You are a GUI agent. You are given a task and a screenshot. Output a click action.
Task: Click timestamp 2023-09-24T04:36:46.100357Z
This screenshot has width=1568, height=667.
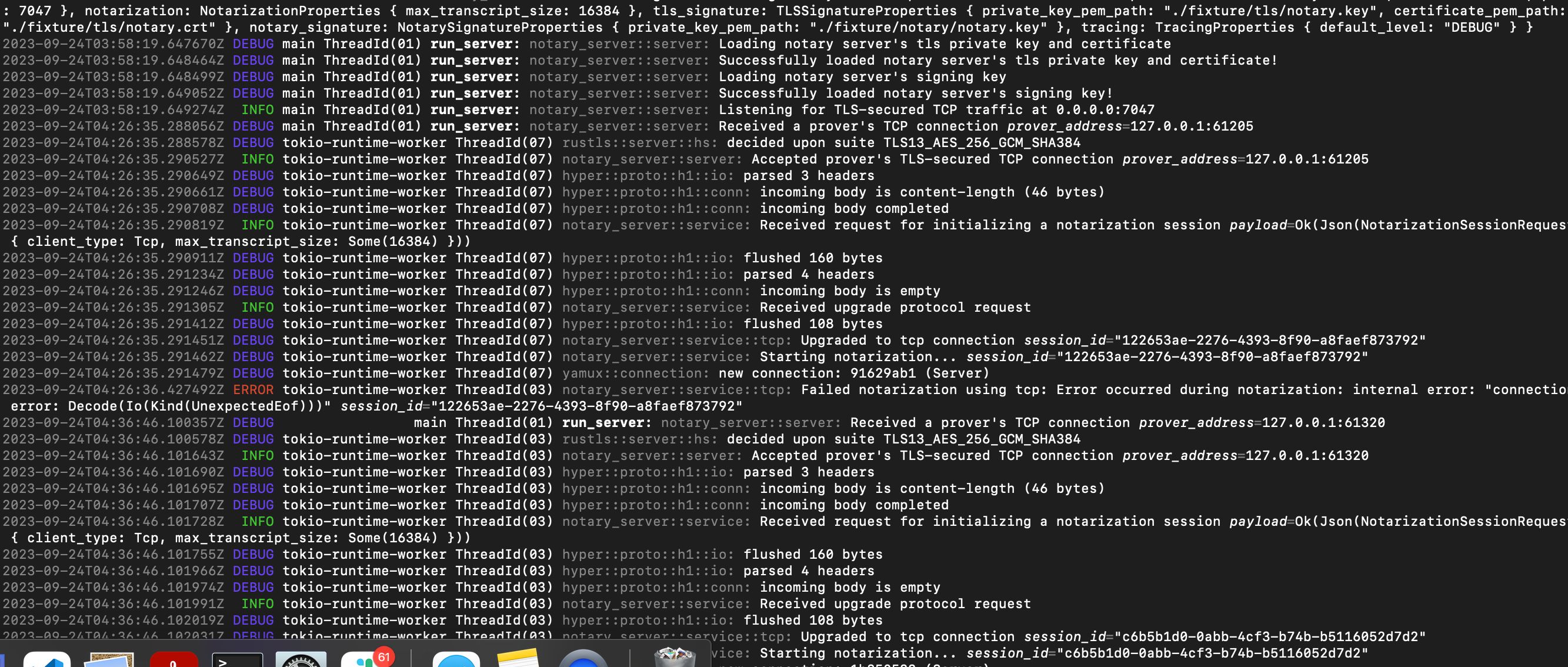pos(113,422)
